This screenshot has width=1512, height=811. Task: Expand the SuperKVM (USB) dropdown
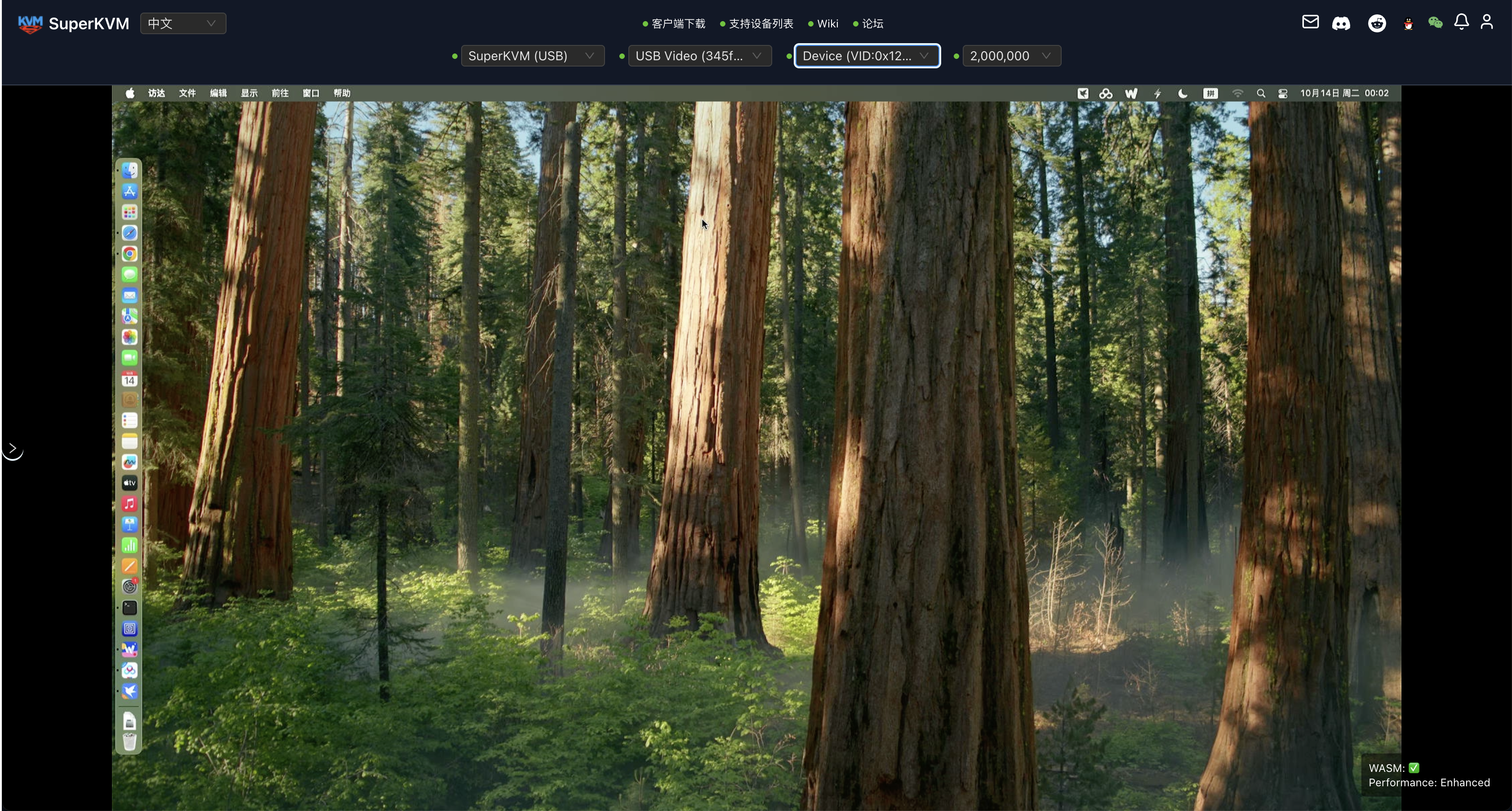[x=532, y=56]
